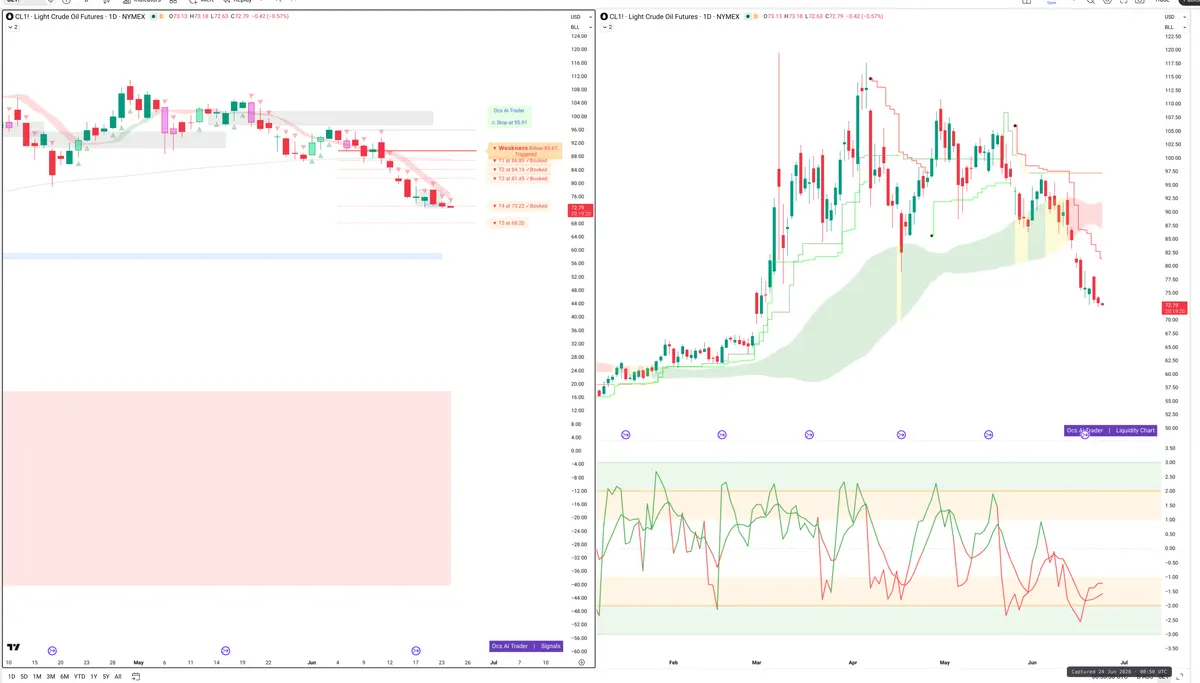Image resolution: width=1200 pixels, height=683 pixels.
Task: Click right chart first event marker before February
Action: (626, 434)
